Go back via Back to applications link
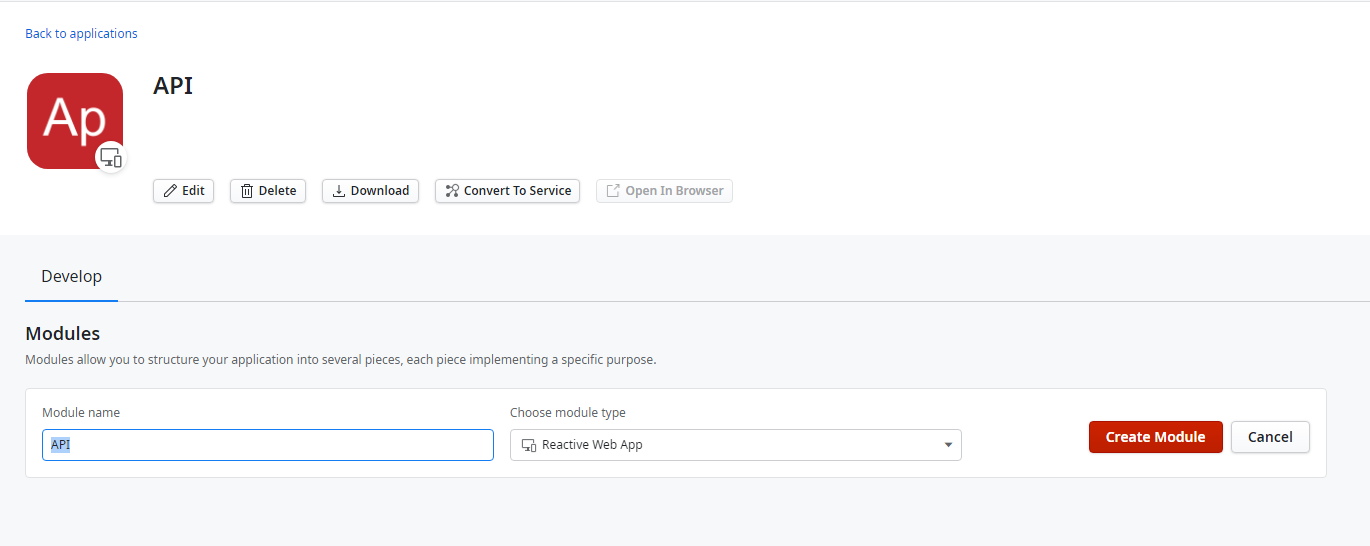The height and width of the screenshot is (546, 1370). click(81, 34)
